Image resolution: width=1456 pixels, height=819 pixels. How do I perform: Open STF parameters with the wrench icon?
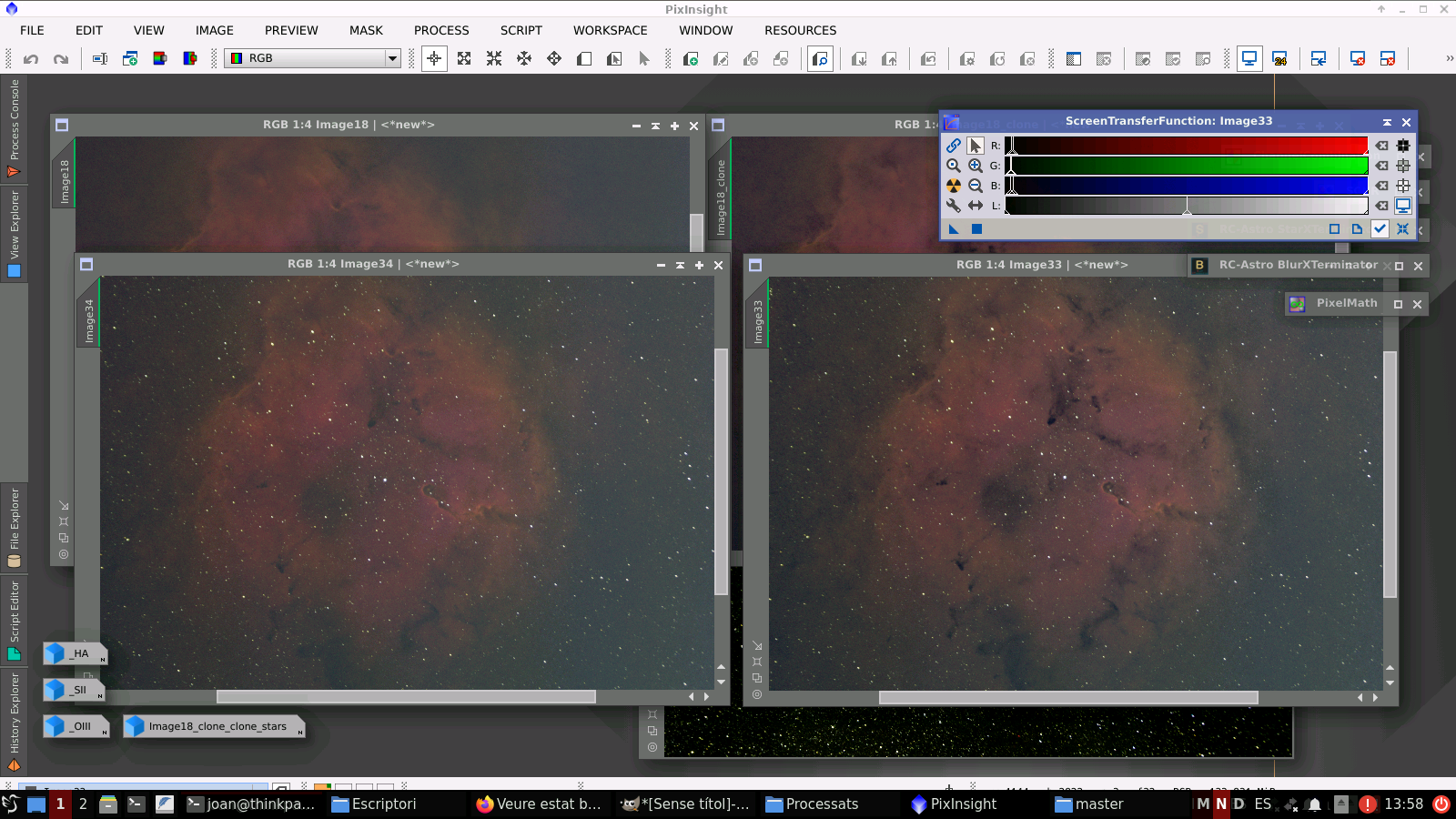pos(954,206)
